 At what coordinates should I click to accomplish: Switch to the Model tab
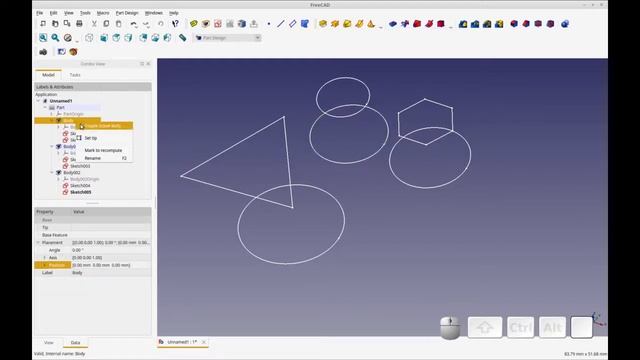click(x=48, y=75)
